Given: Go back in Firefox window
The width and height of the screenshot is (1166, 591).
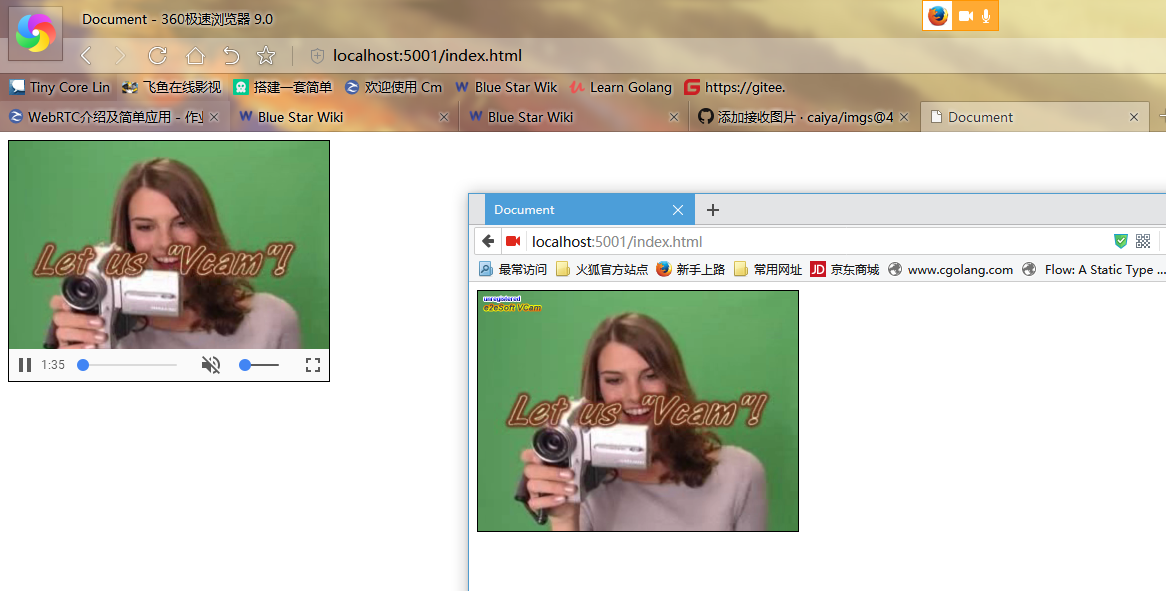Looking at the screenshot, I should click(x=488, y=241).
